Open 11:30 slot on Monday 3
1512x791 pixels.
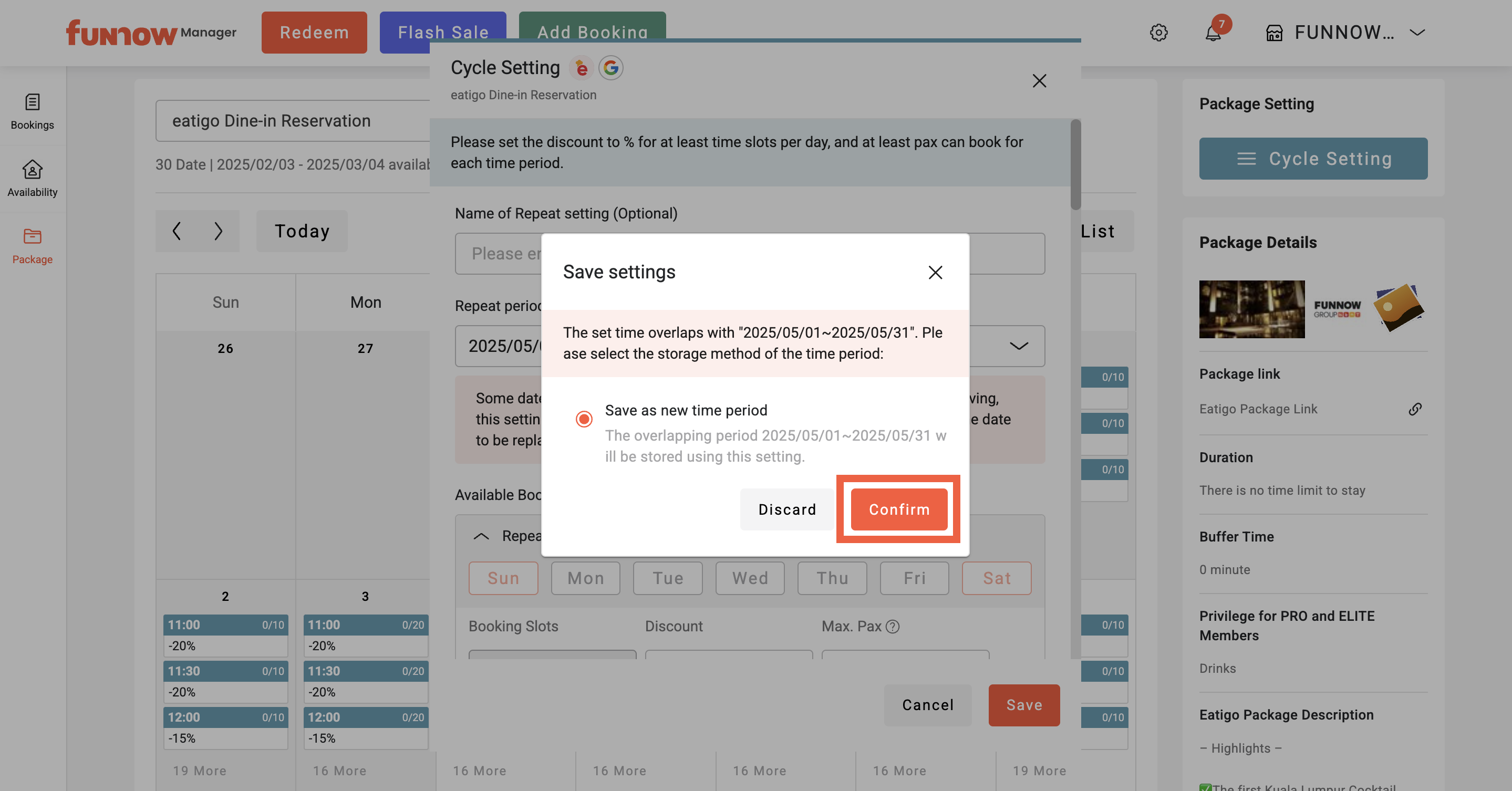[366, 682]
